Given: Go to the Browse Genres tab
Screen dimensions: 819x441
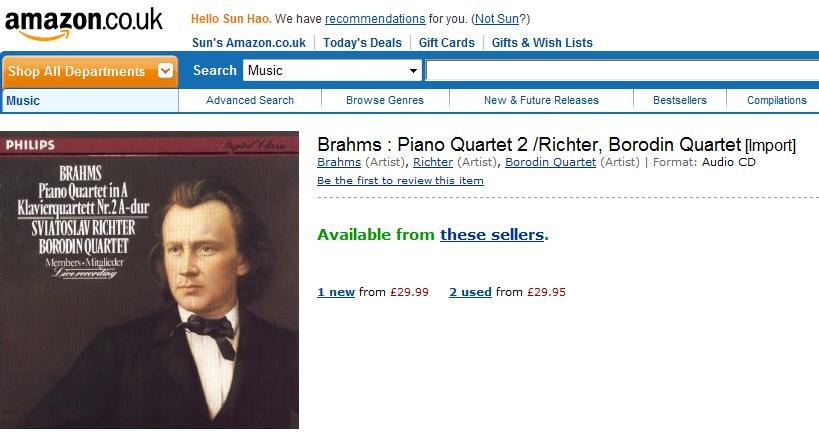Looking at the screenshot, I should pyautogui.click(x=385, y=100).
